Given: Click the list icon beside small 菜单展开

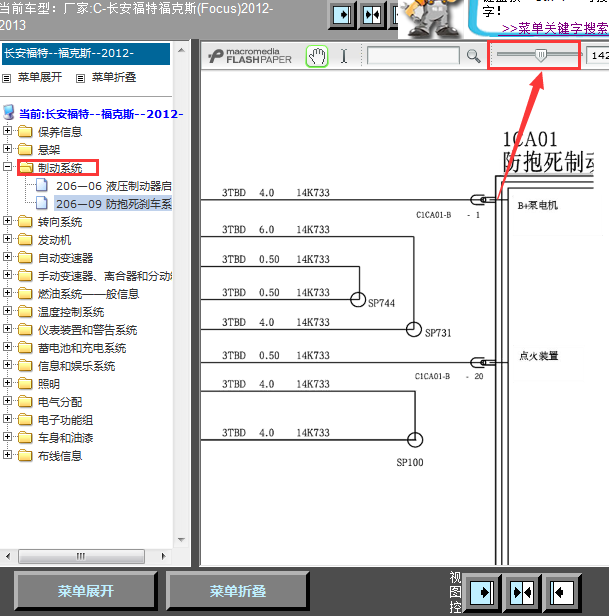Looking at the screenshot, I should 6,79.
